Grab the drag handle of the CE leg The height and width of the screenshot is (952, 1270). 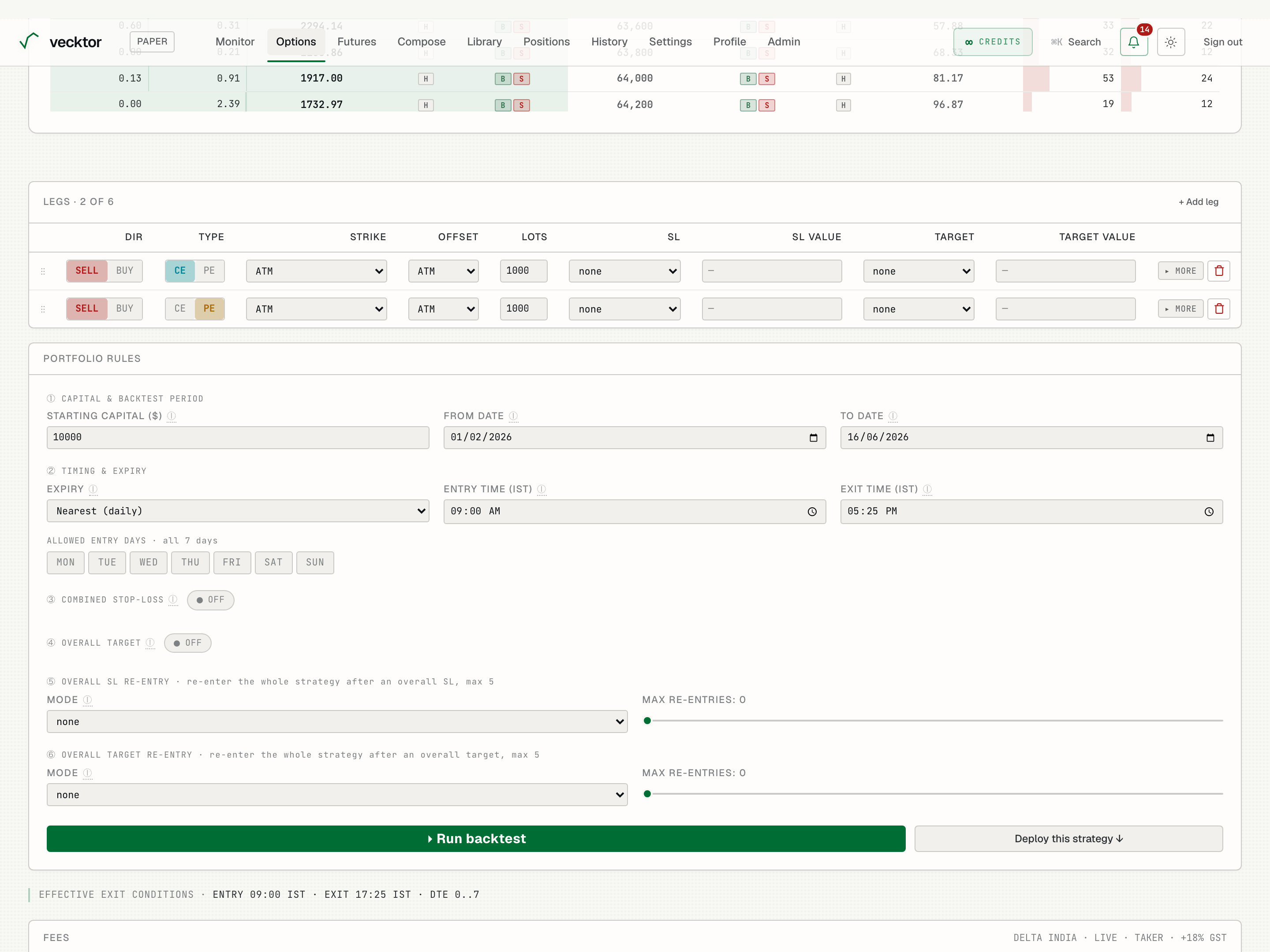43,271
